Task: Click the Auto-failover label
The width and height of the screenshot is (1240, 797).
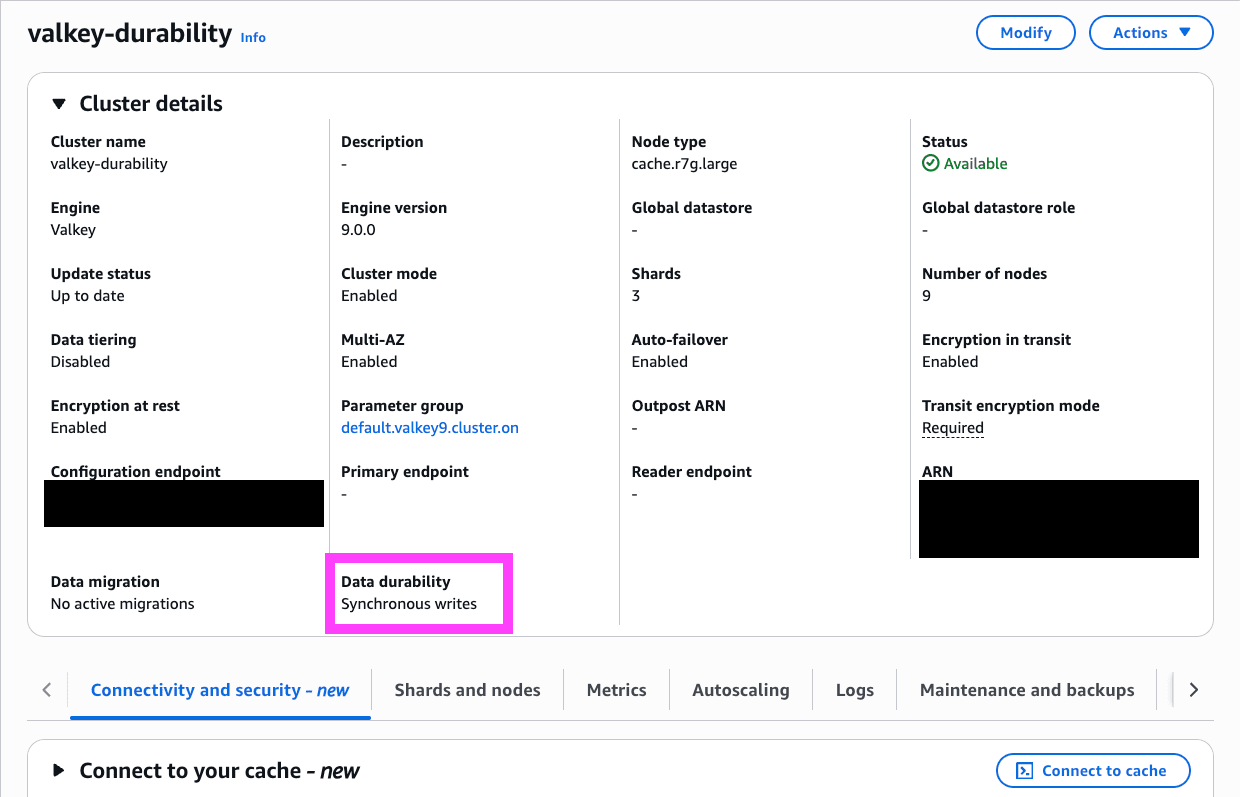Action: (x=680, y=340)
